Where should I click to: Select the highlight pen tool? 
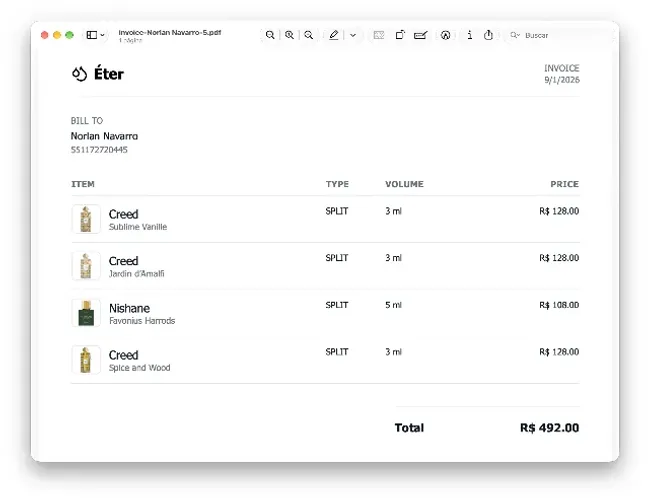pos(334,35)
